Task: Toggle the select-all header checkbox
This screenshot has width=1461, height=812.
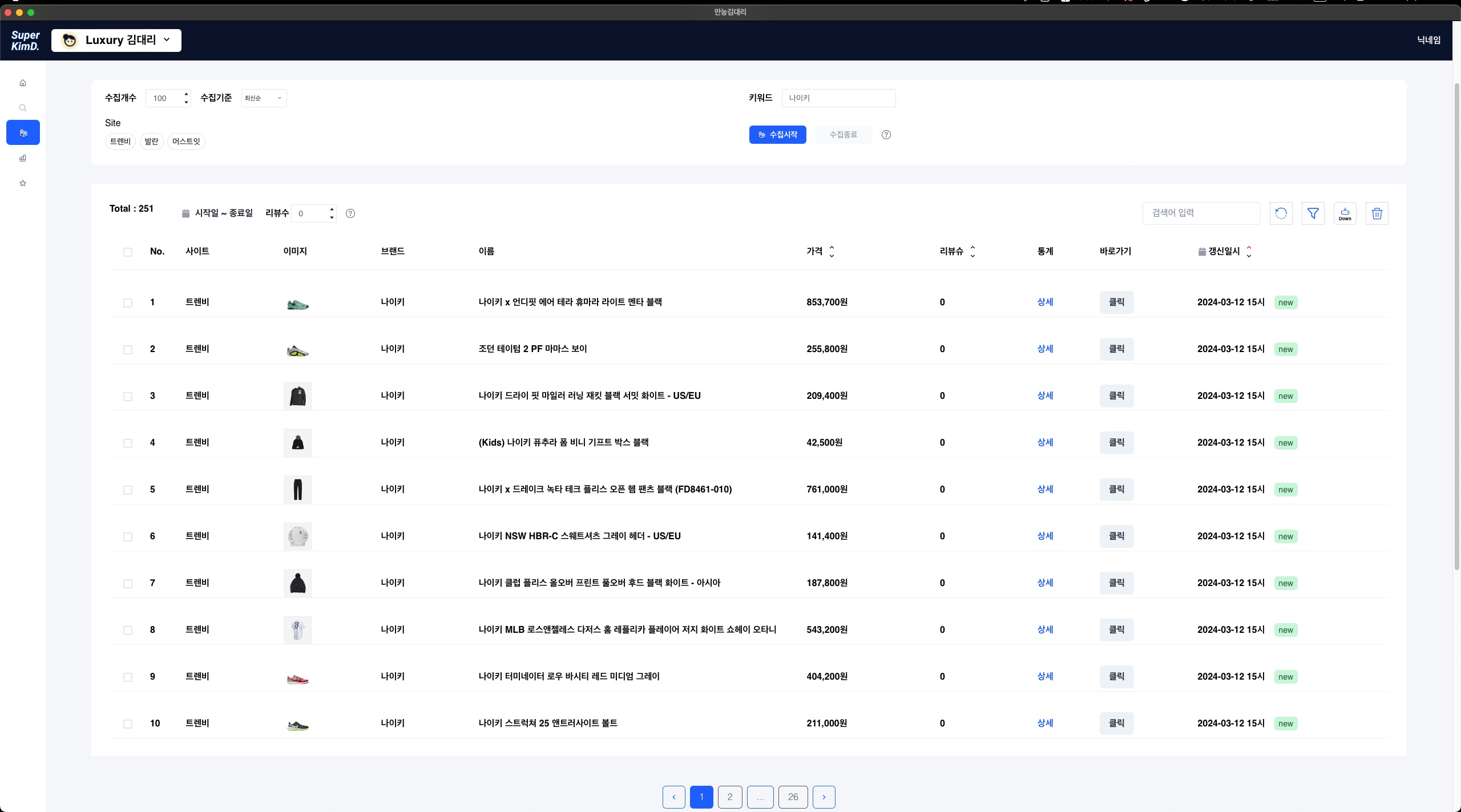Action: pos(128,252)
